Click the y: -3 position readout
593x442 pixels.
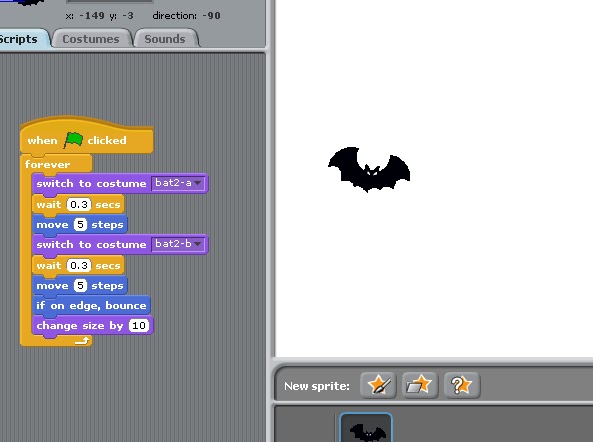coord(121,16)
